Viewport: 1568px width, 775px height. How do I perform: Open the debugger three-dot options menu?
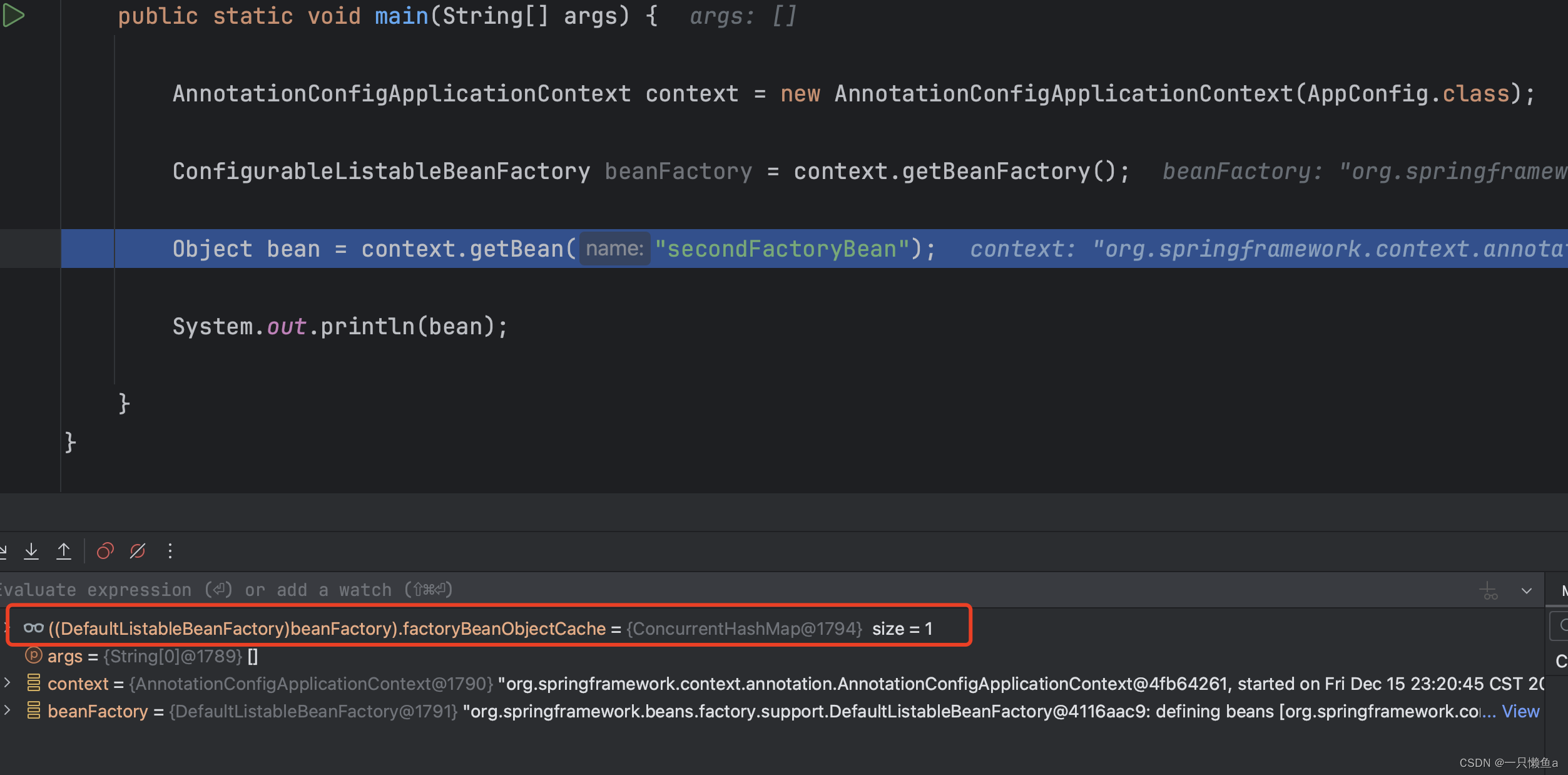point(170,551)
